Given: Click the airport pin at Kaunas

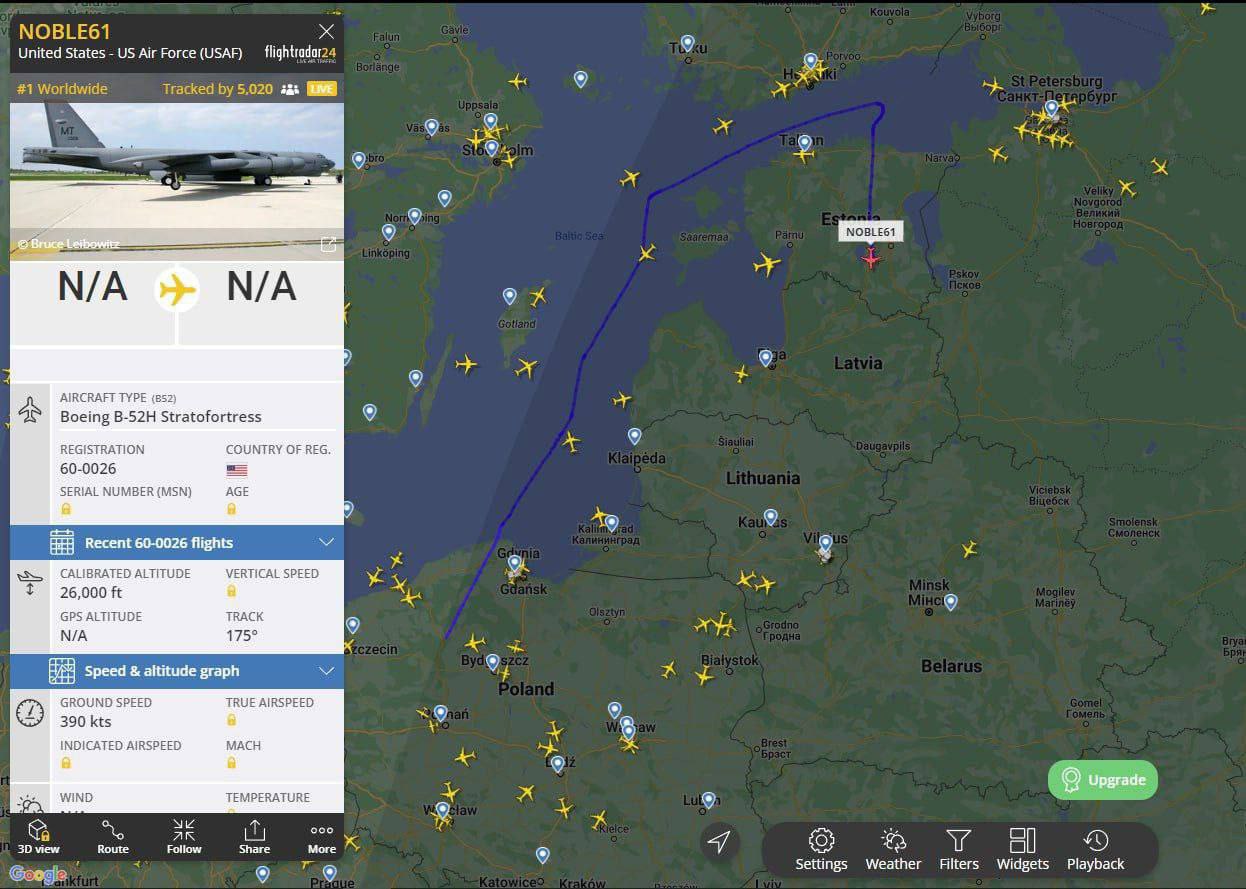Looking at the screenshot, I should (x=770, y=518).
